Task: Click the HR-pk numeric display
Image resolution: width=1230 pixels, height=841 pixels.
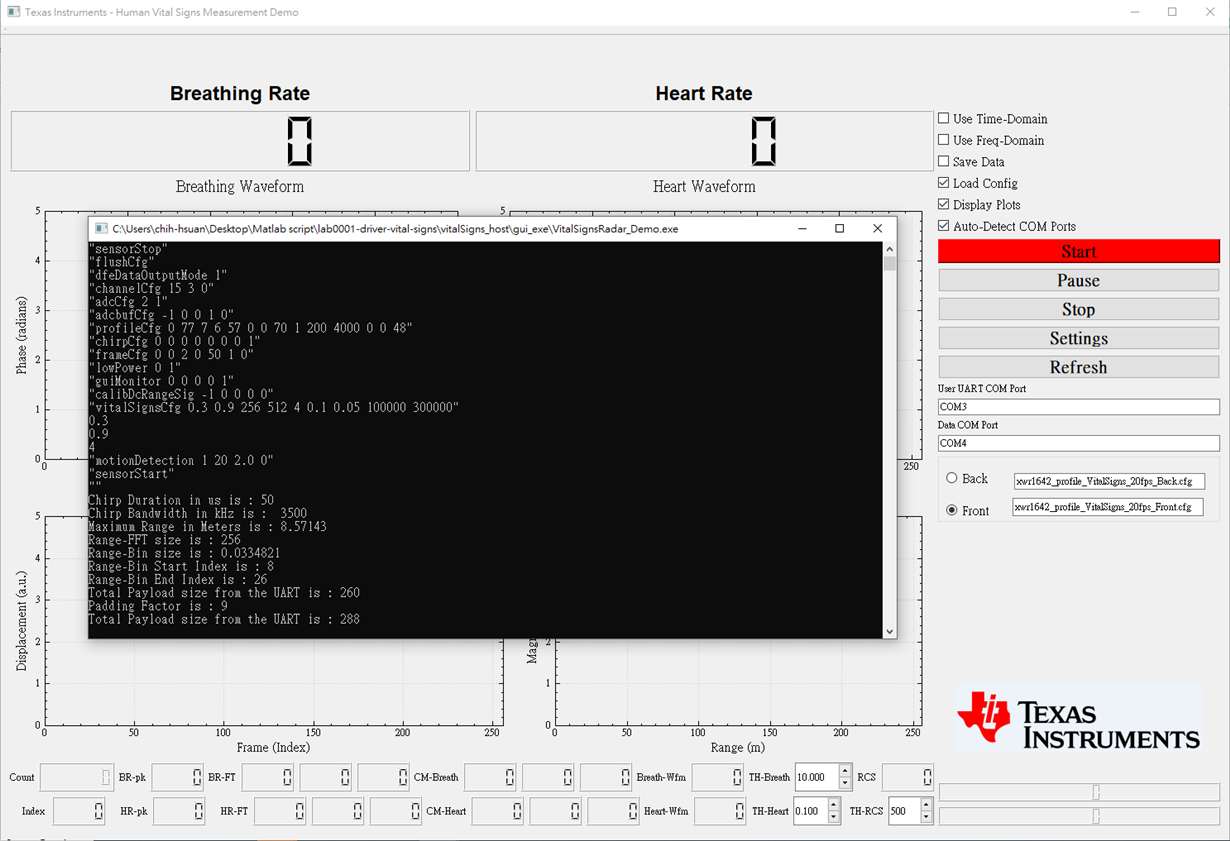Action: point(179,811)
